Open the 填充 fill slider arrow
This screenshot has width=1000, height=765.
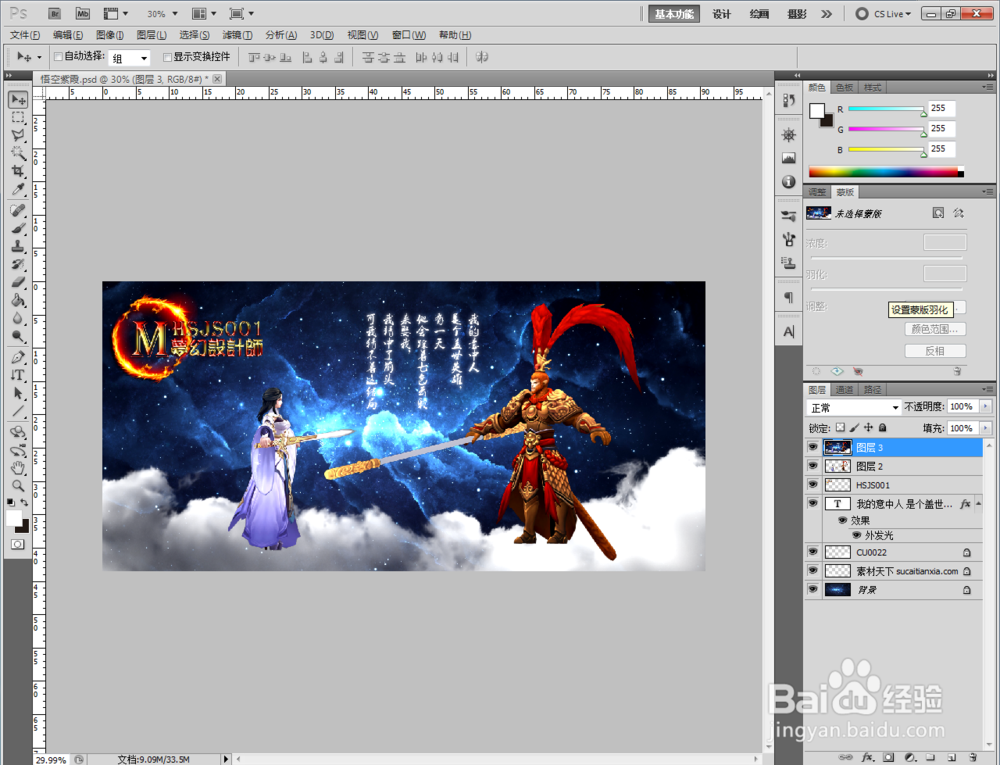tap(986, 428)
